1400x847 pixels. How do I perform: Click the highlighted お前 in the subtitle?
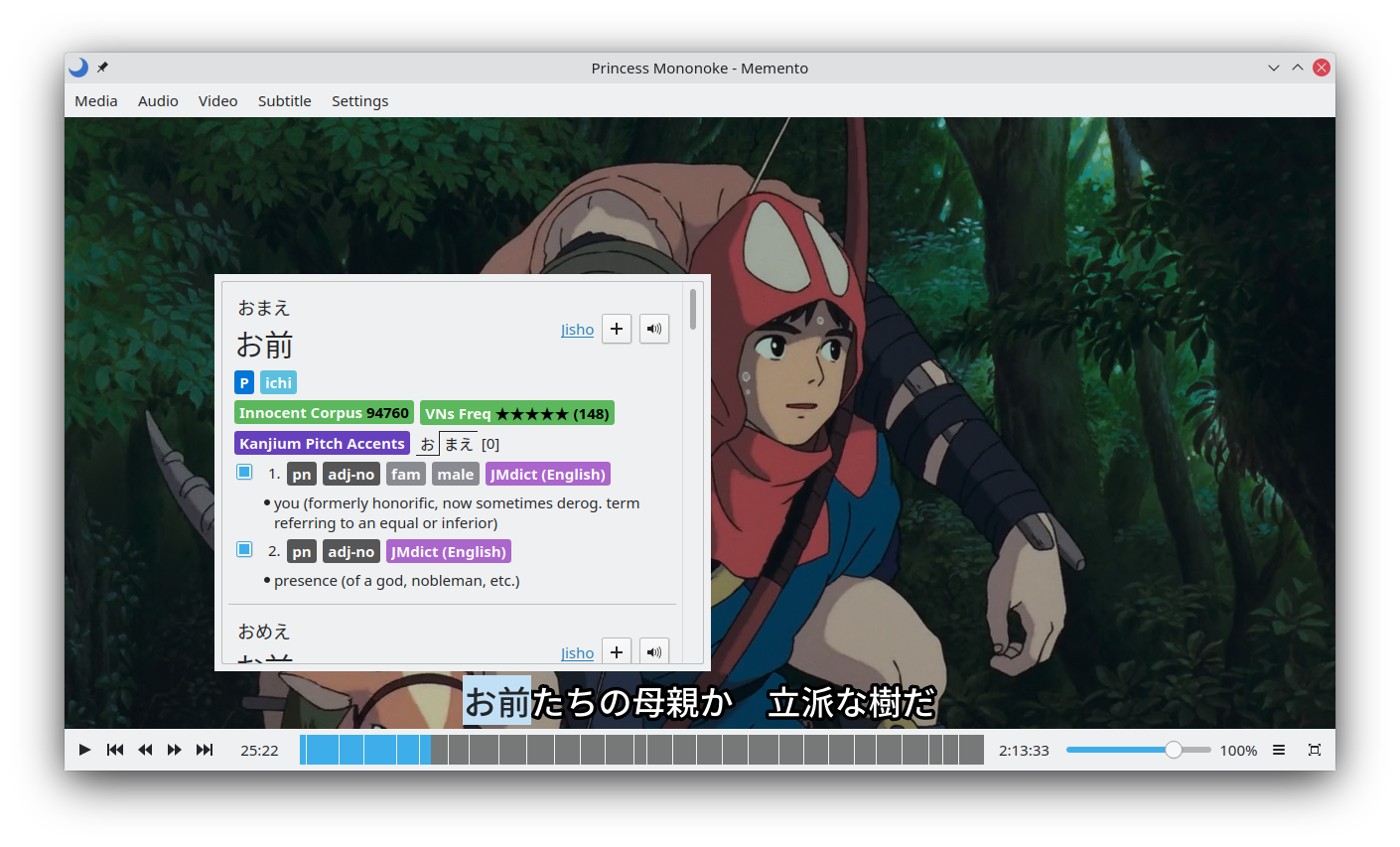[497, 702]
